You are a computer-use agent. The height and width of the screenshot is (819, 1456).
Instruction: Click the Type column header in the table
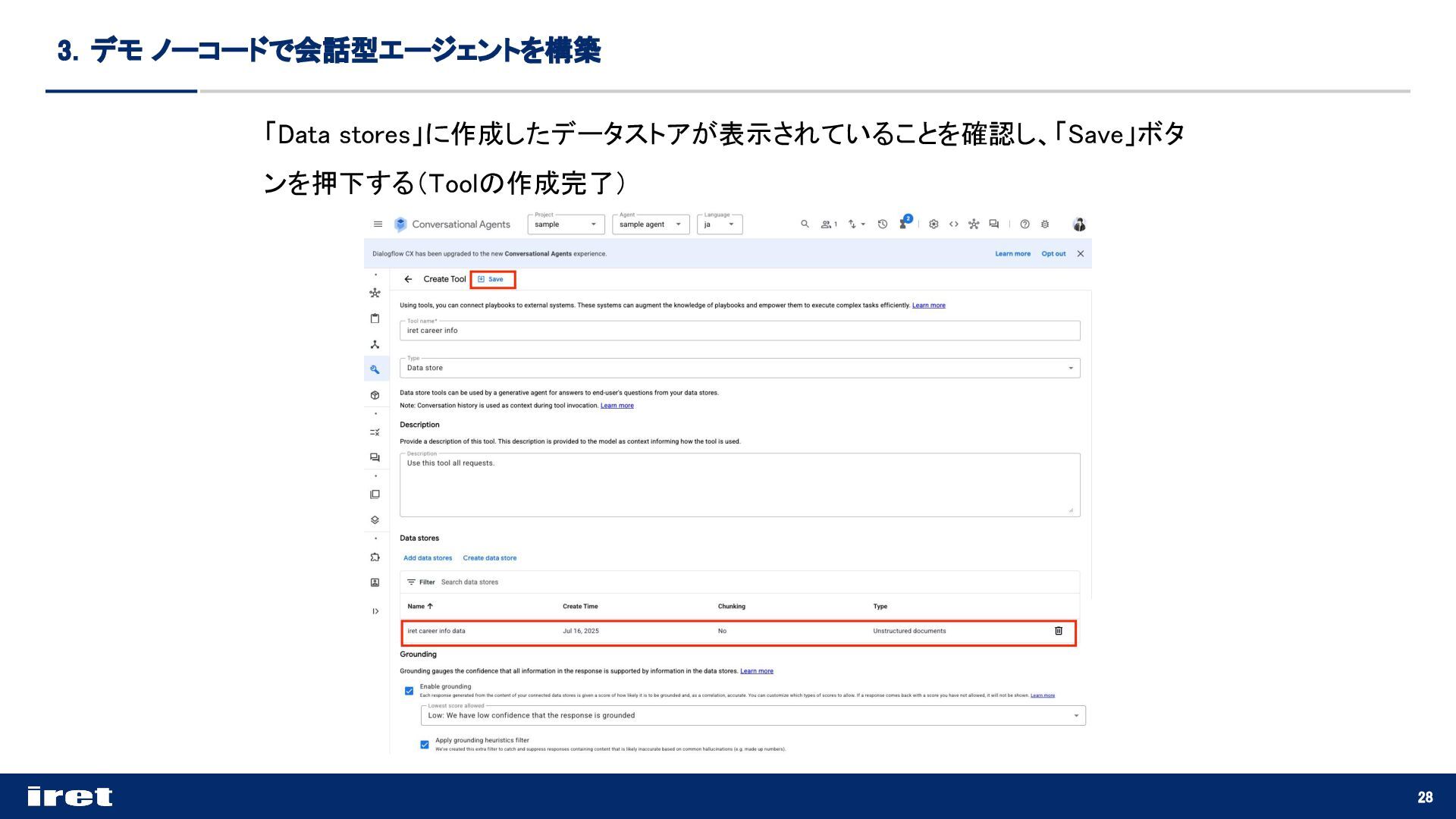coord(880,607)
